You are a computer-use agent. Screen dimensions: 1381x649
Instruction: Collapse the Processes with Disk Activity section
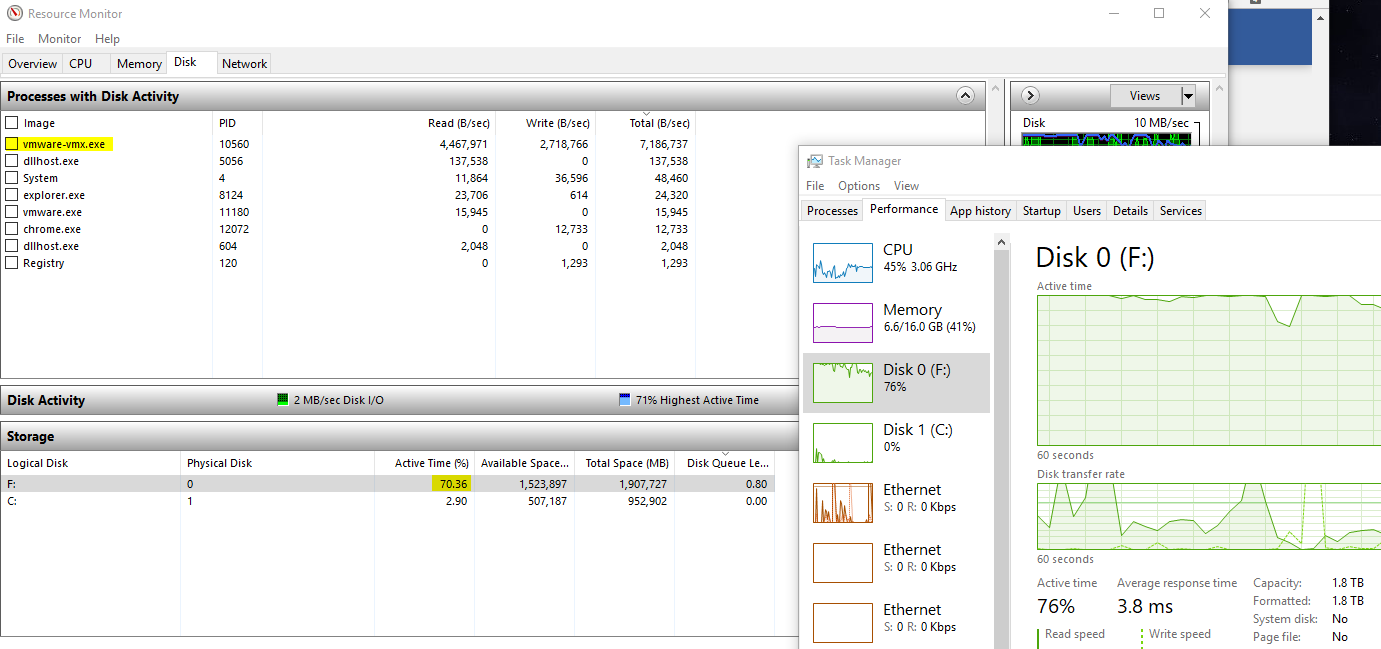[x=965, y=96]
